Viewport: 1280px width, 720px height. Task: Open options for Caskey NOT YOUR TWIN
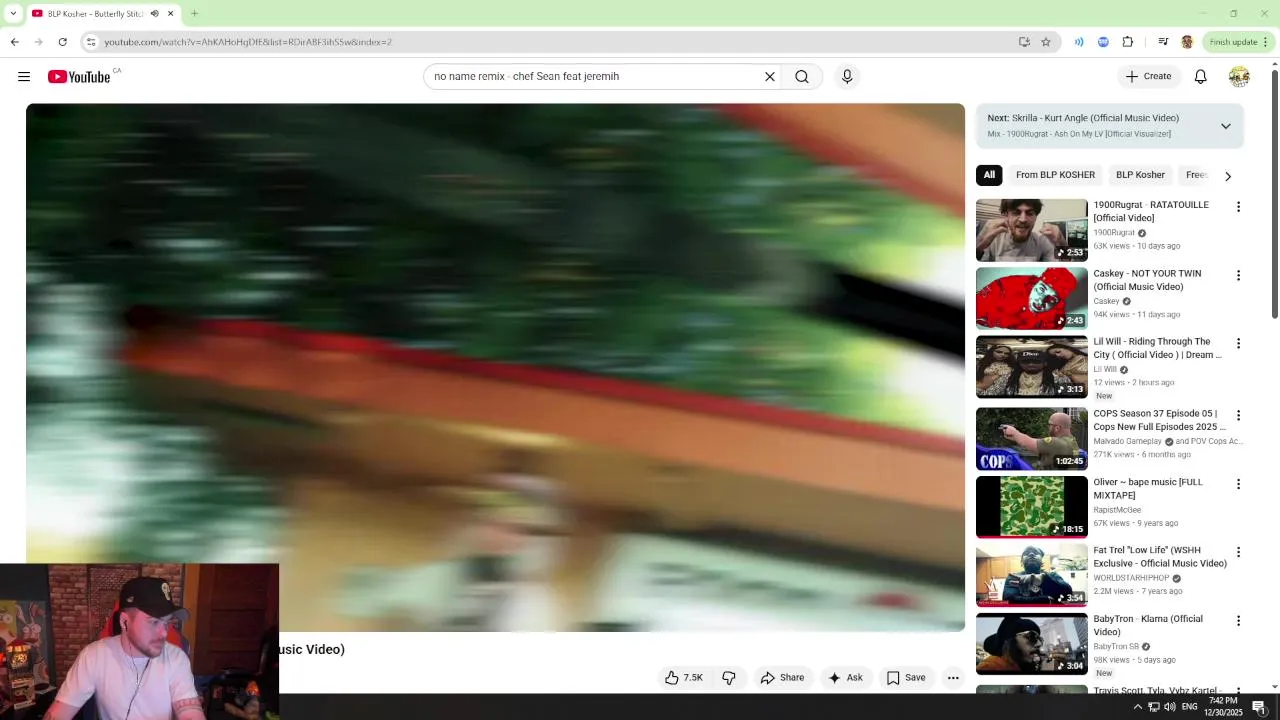click(x=1238, y=275)
